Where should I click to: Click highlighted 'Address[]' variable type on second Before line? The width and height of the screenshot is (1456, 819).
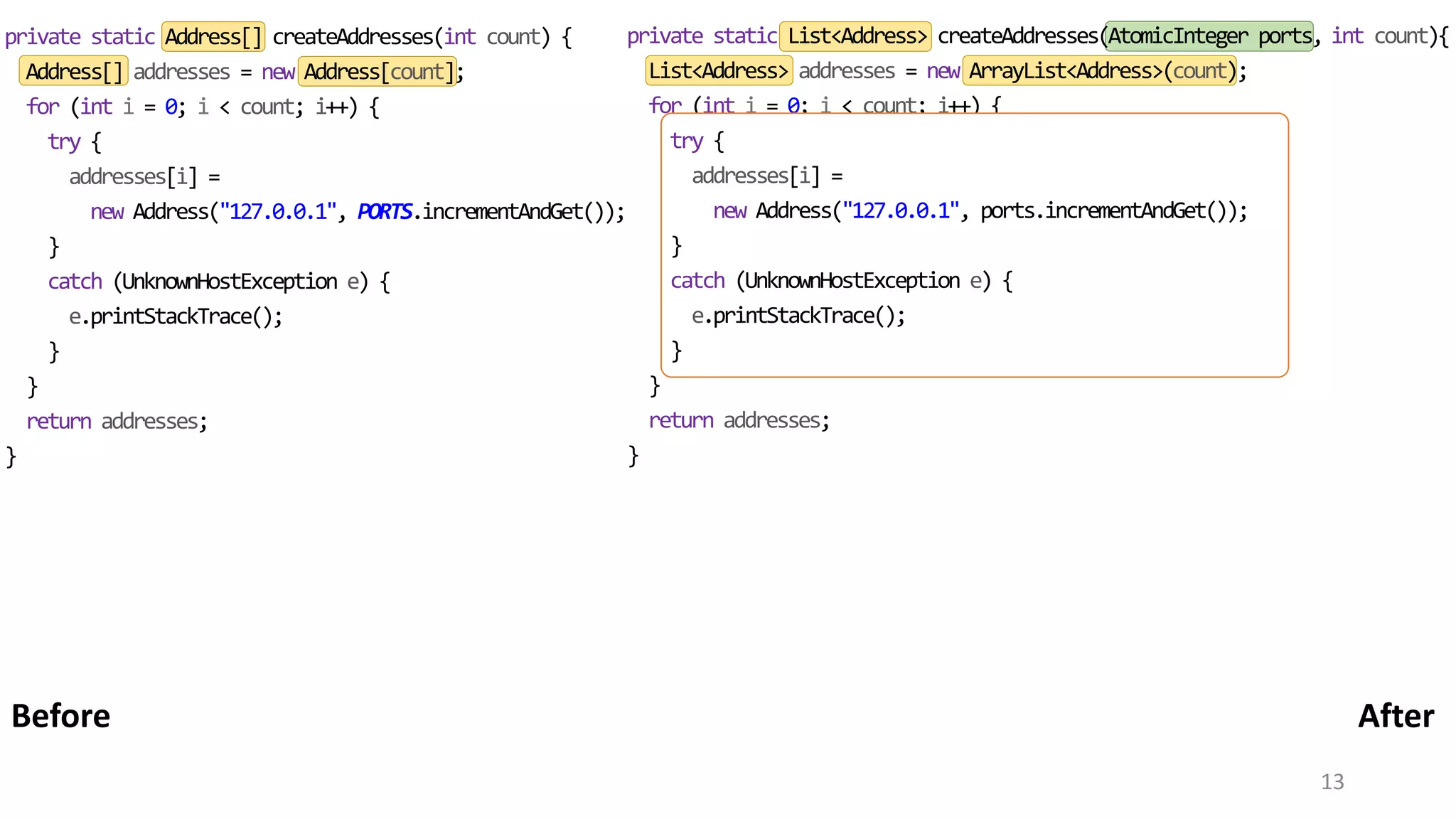click(74, 71)
